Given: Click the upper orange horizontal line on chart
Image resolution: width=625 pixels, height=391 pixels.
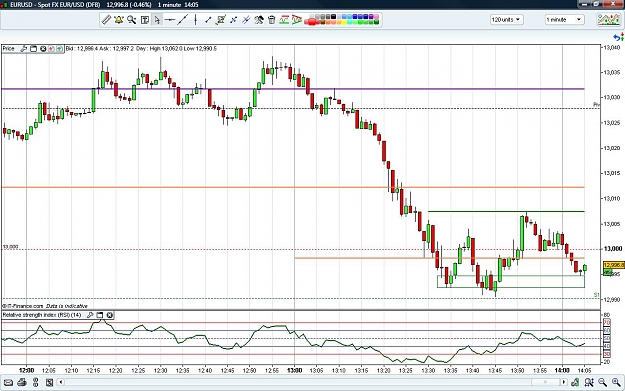Looking at the screenshot, I should point(293,187).
